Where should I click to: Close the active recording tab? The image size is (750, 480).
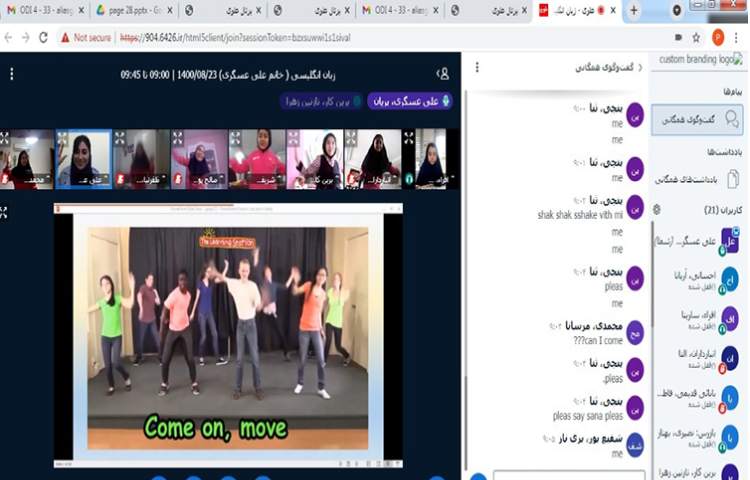point(613,11)
